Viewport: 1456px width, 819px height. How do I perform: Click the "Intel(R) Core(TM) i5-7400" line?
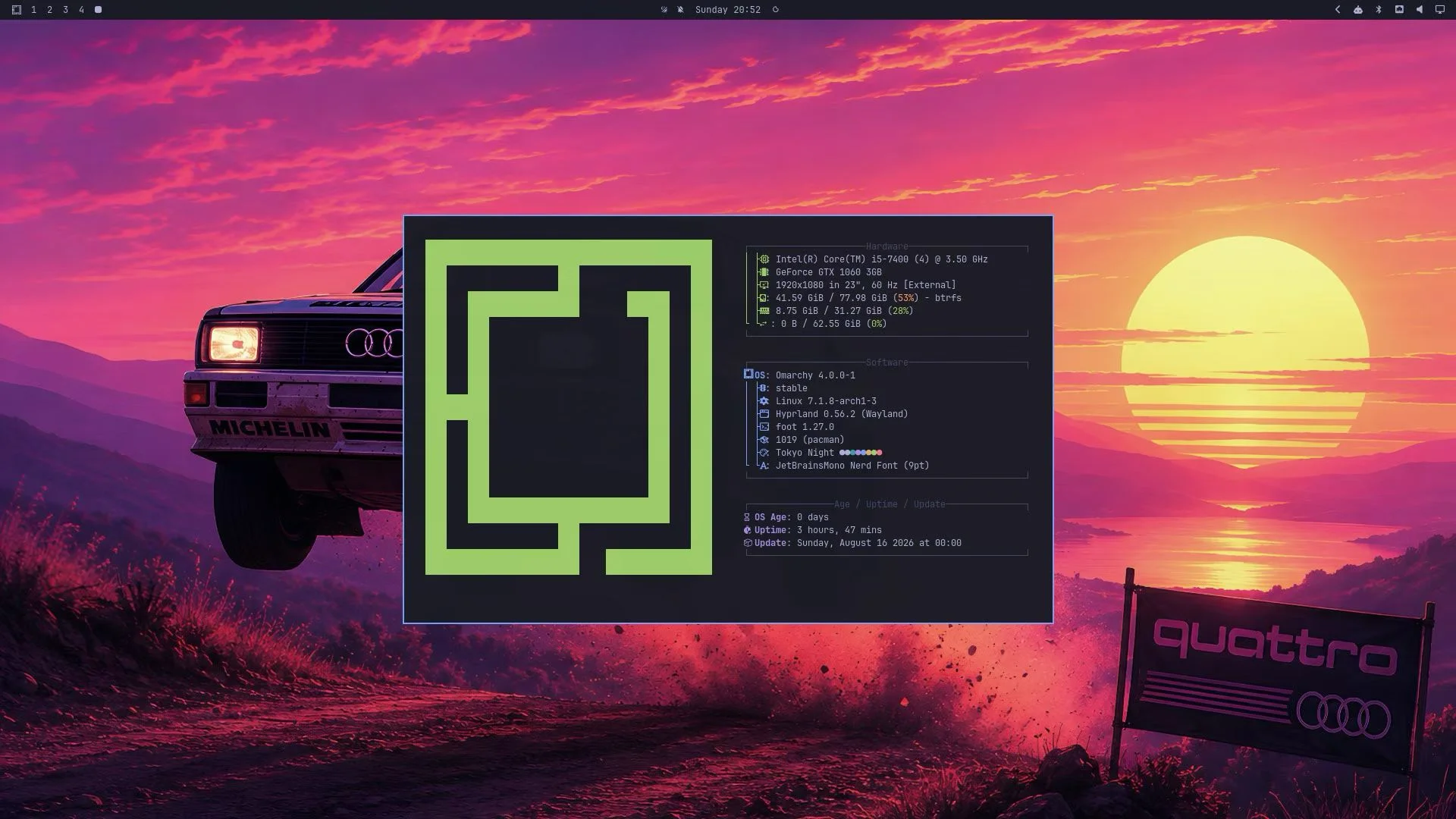pos(881,259)
